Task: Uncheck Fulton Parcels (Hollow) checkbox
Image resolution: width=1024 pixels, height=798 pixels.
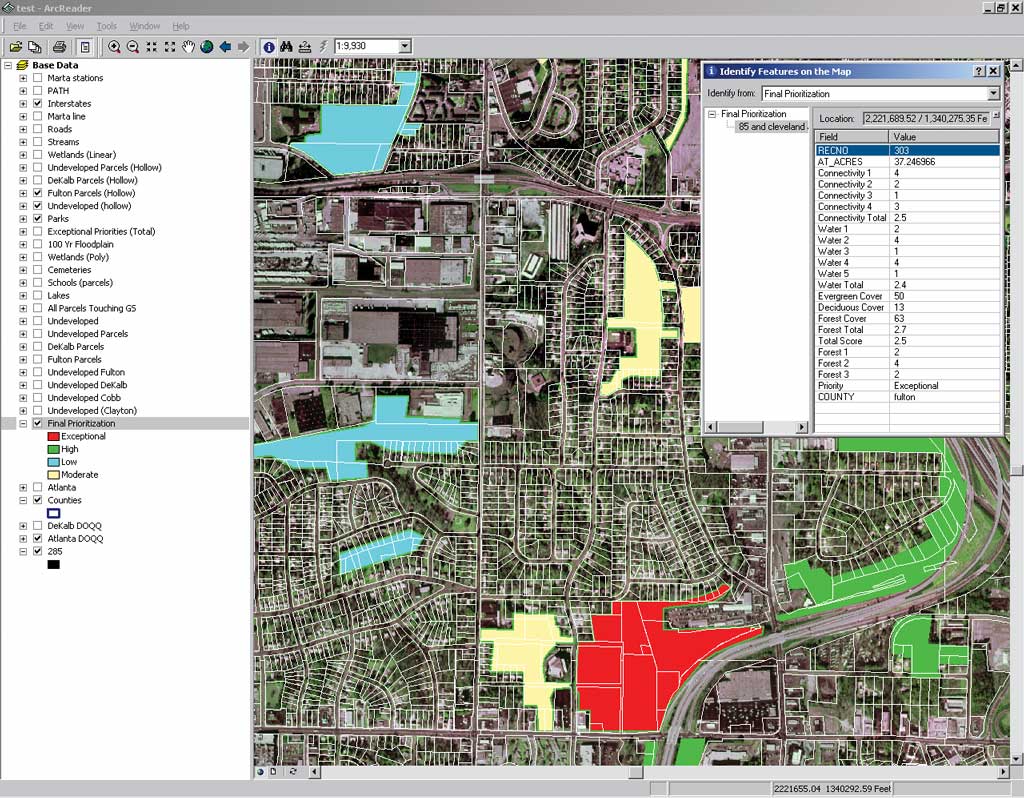Action: pos(37,193)
